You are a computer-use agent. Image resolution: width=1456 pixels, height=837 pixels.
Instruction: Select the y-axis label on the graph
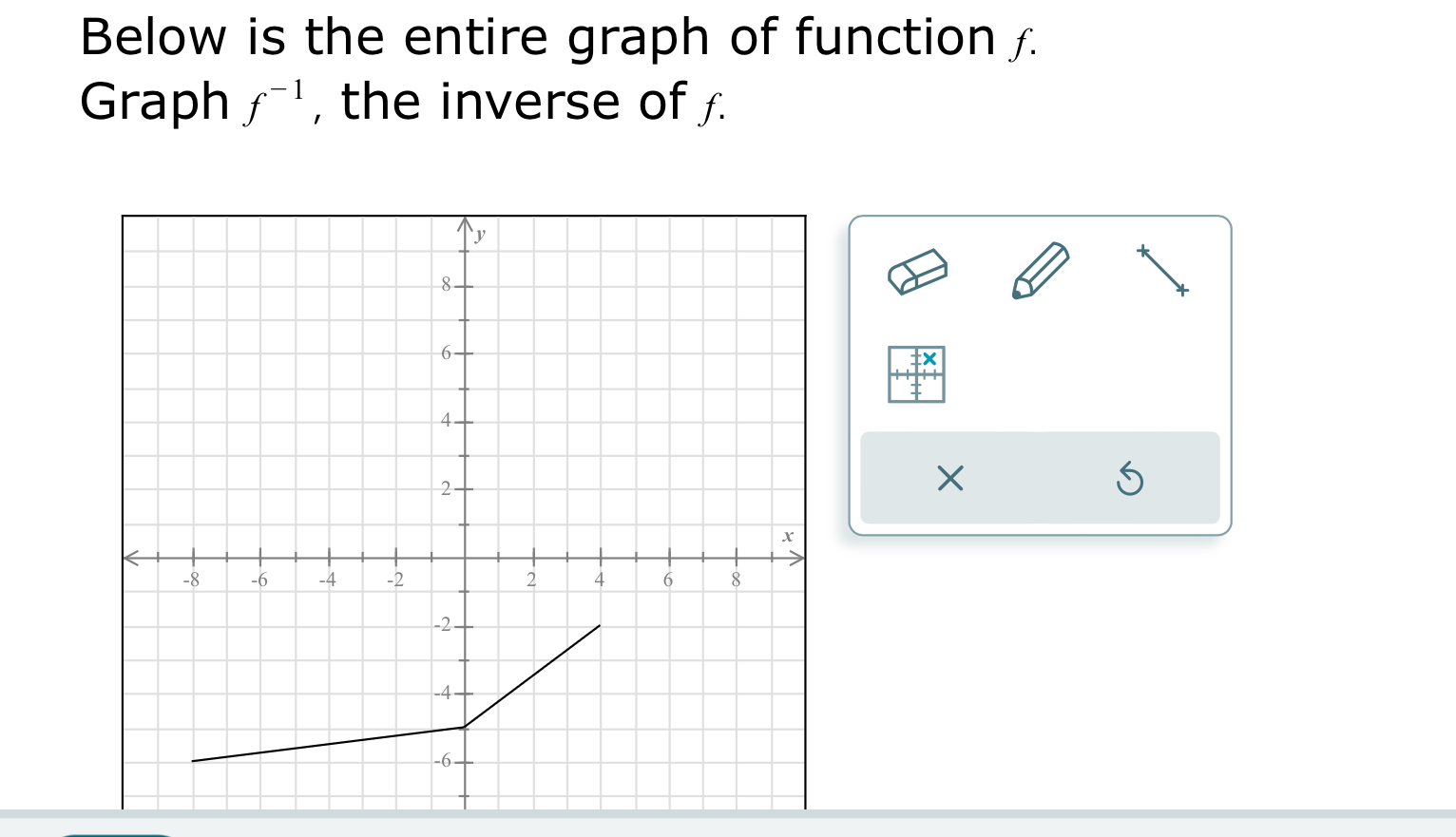click(479, 234)
